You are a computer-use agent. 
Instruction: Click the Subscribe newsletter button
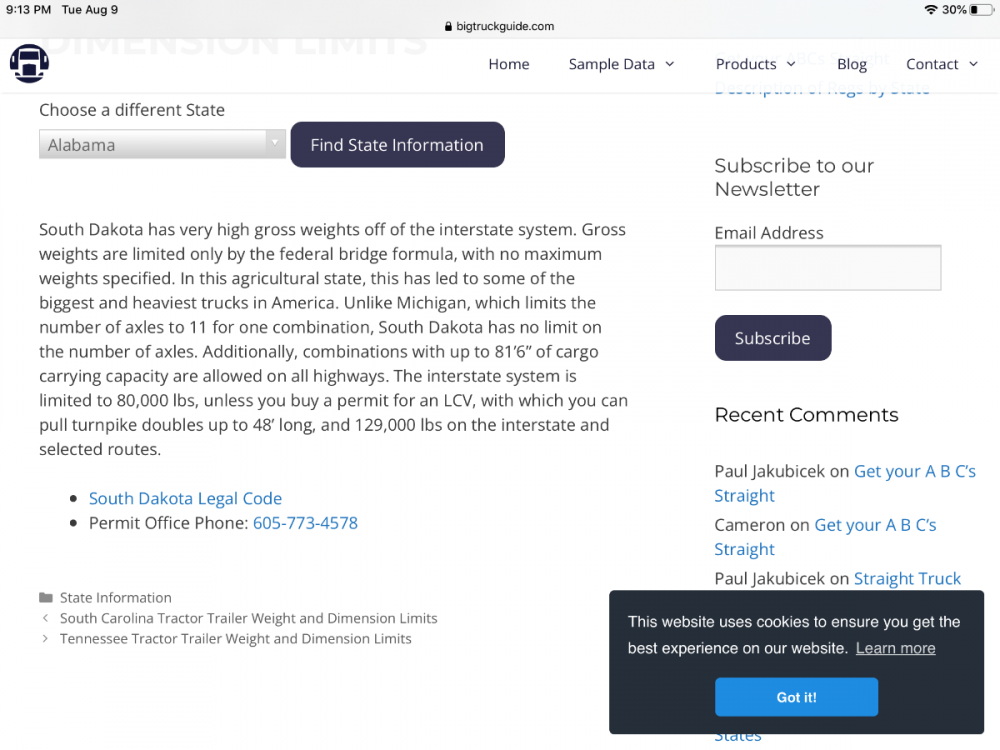coord(772,338)
